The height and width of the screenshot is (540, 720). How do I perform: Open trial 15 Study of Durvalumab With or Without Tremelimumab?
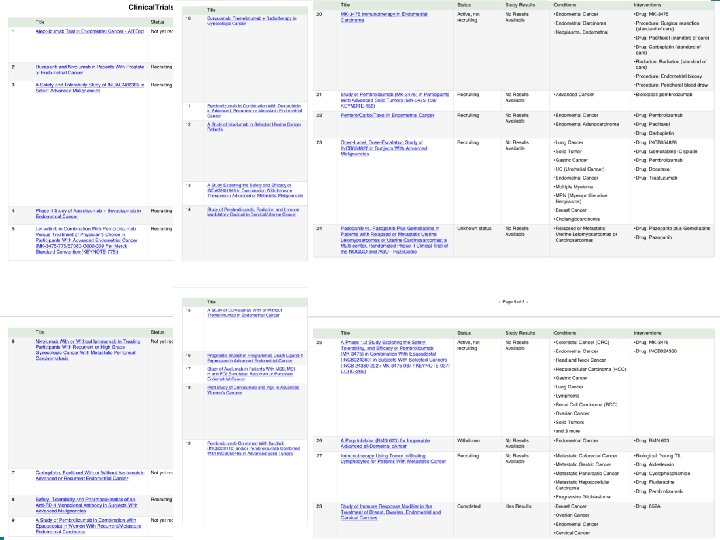pyautogui.click(x=245, y=313)
